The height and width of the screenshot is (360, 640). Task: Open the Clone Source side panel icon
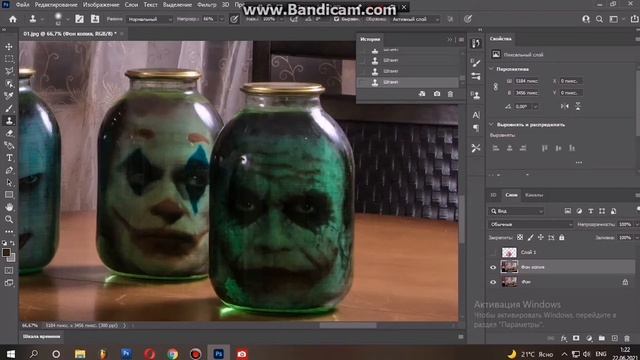(476, 95)
